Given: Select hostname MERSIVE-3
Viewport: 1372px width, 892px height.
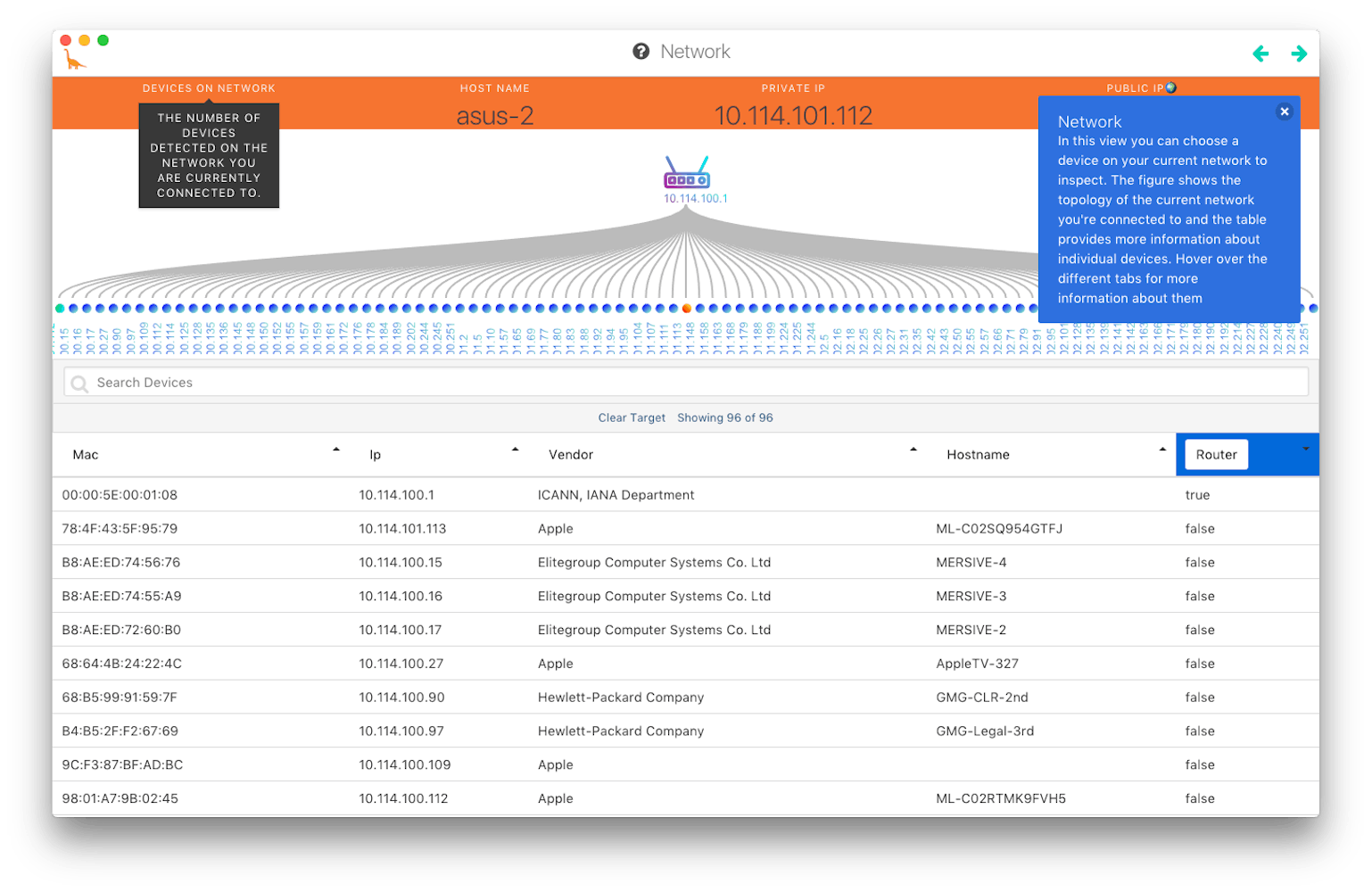Looking at the screenshot, I should (971, 597).
